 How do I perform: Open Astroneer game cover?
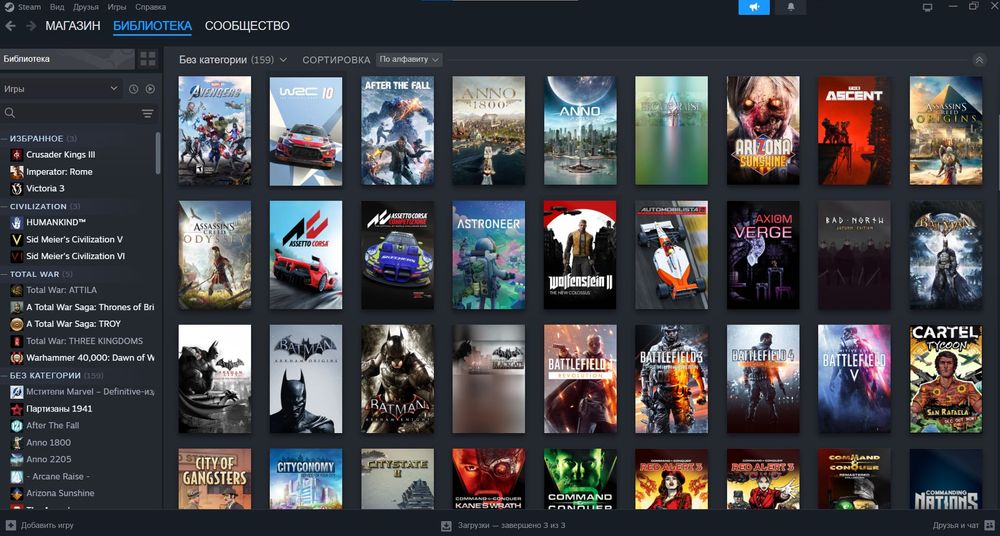pos(489,255)
